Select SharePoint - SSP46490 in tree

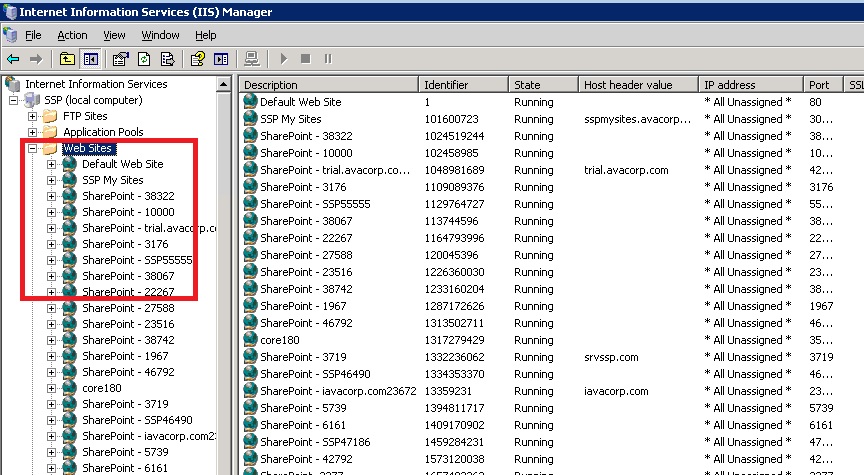click(137, 420)
